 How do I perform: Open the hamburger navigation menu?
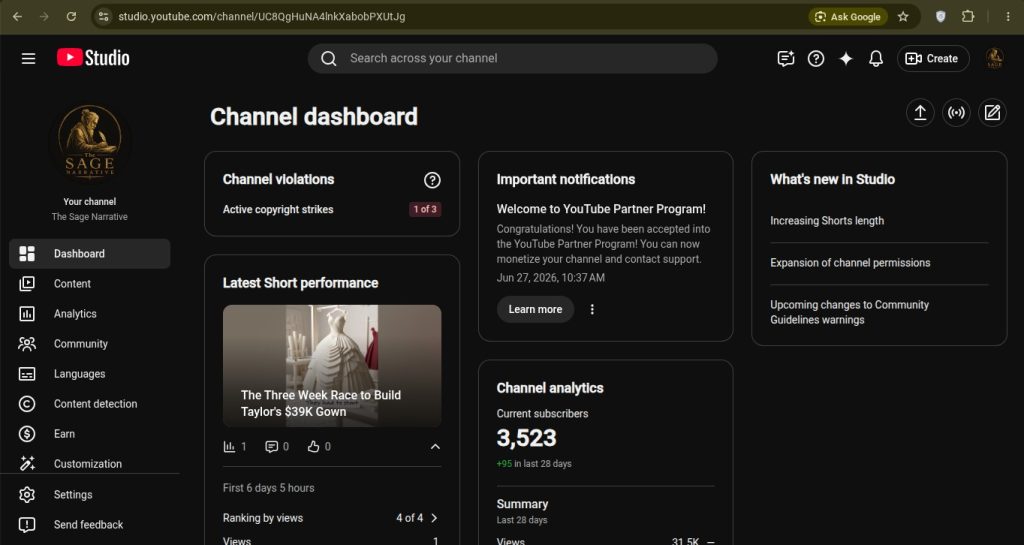[28, 59]
